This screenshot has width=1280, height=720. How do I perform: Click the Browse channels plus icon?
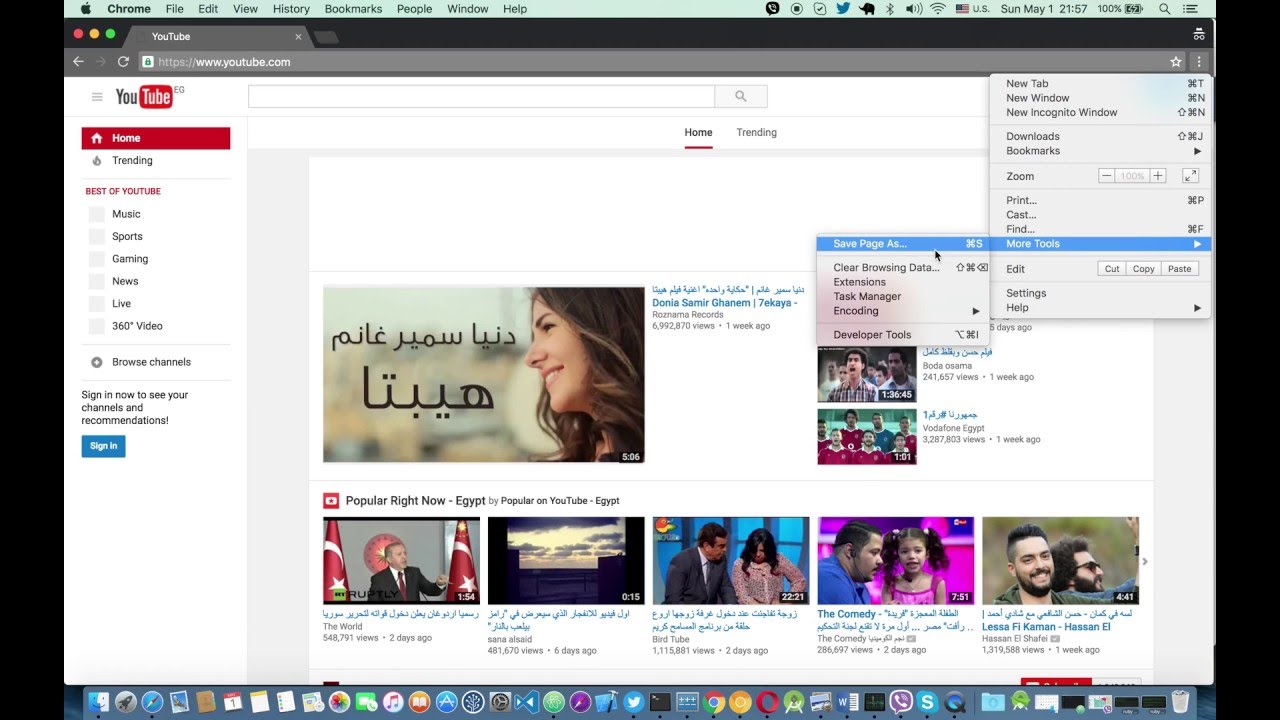coord(97,362)
